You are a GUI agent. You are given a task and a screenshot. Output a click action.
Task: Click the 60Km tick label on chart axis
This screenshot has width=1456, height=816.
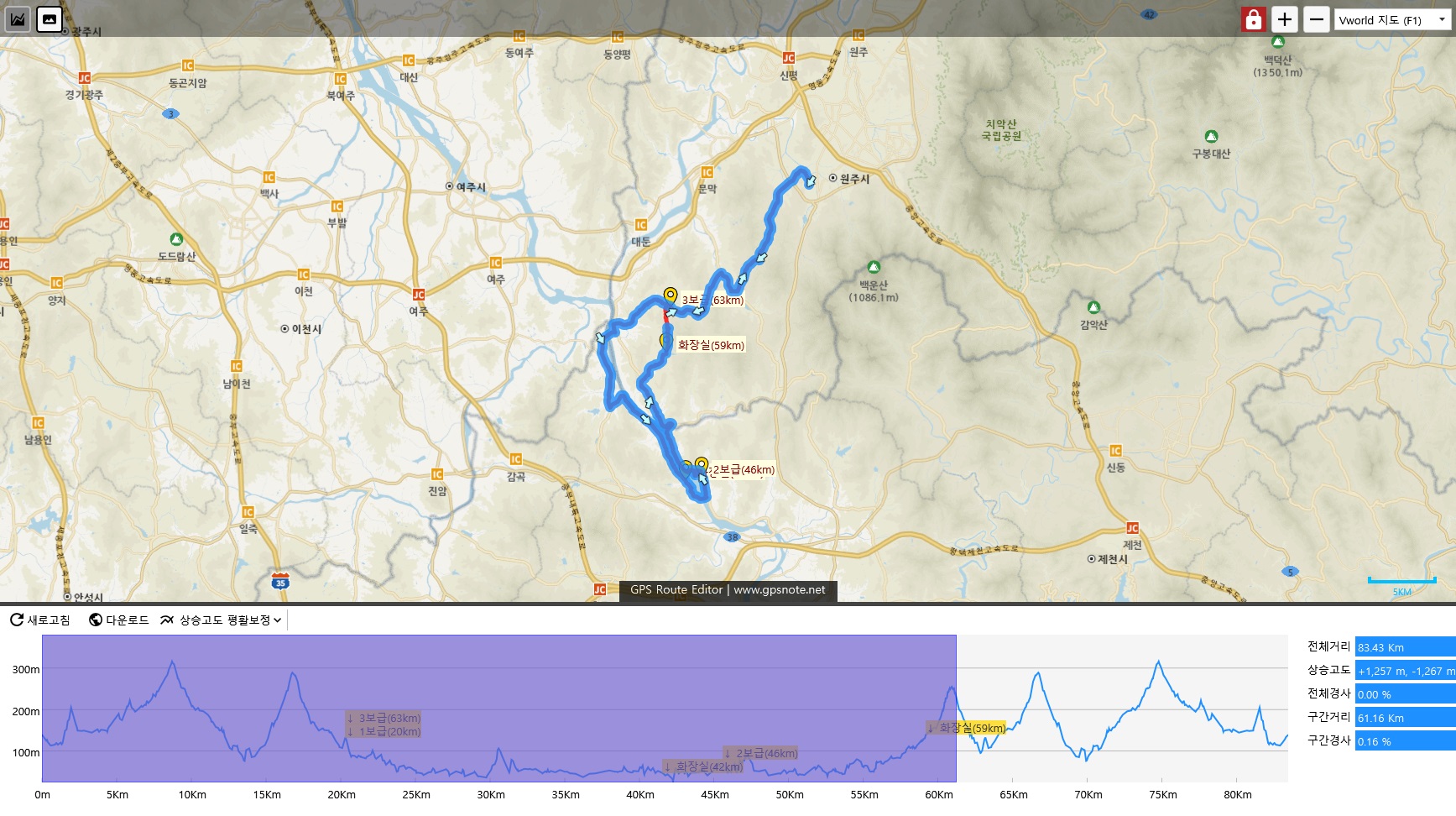click(x=939, y=795)
